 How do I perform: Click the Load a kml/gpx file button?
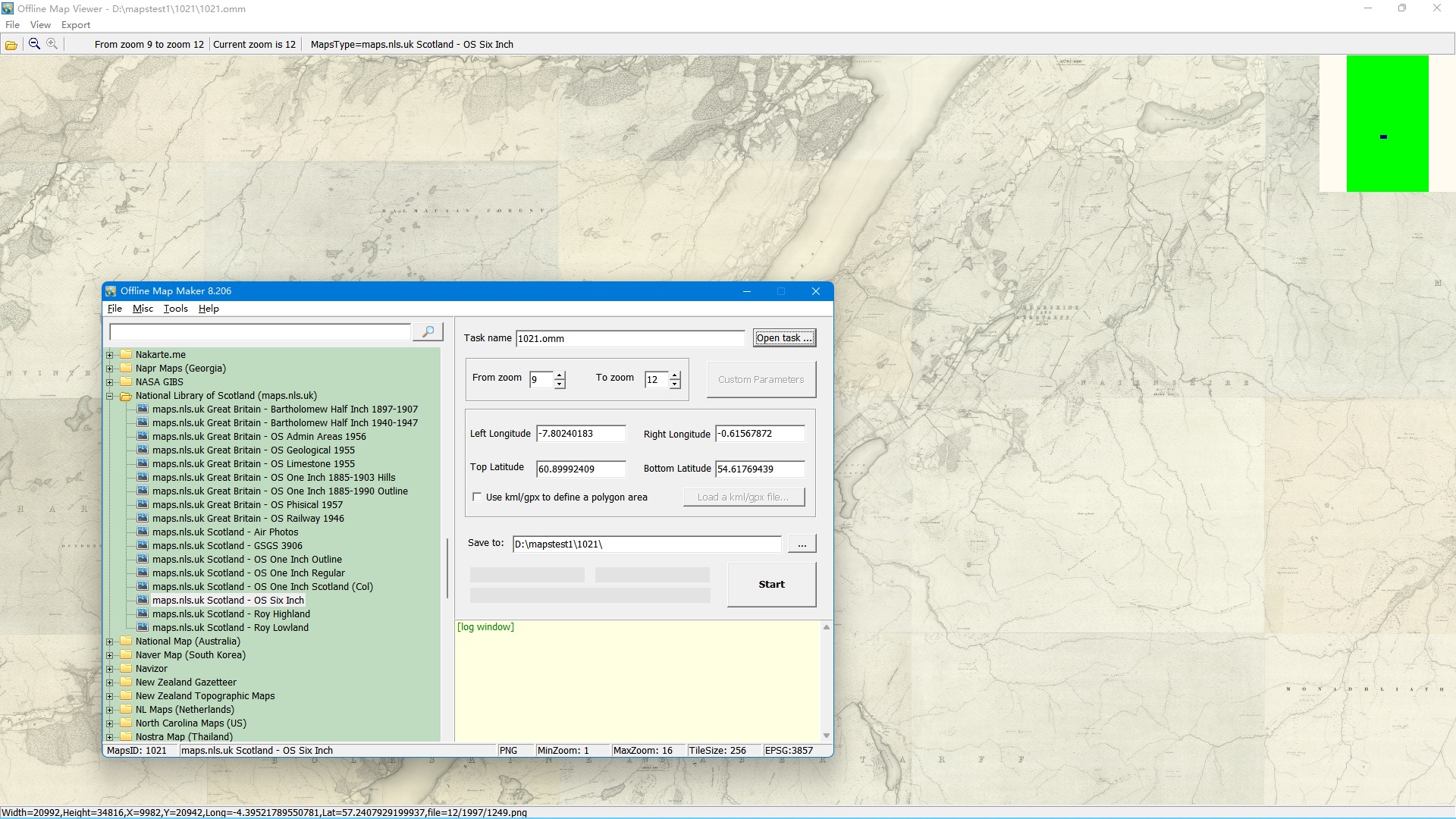pos(743,497)
